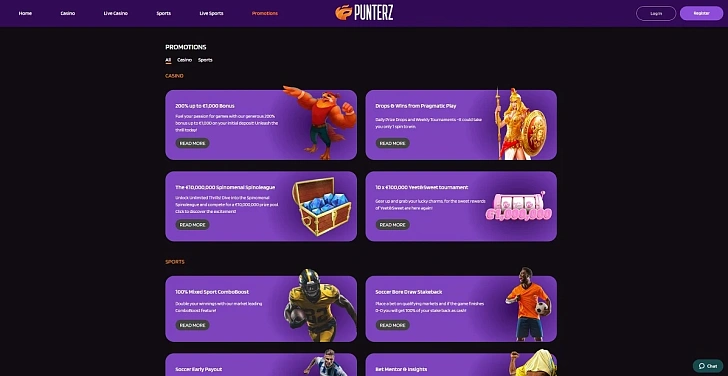This screenshot has width=728, height=376.
Task: Click the orange rooster mascot image
Action: pyautogui.click(x=319, y=122)
